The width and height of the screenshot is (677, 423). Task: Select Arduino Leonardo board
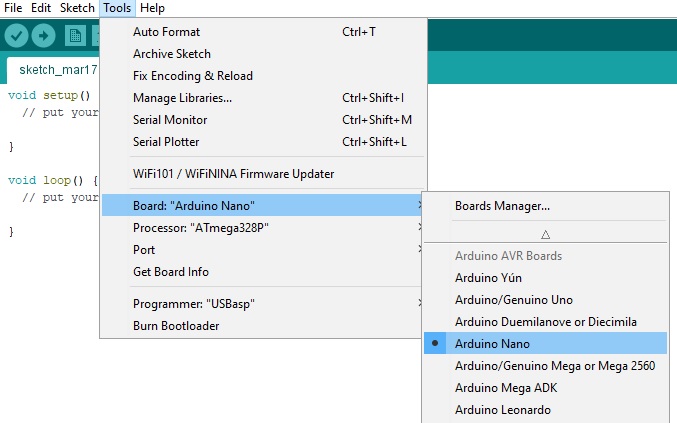pos(502,409)
